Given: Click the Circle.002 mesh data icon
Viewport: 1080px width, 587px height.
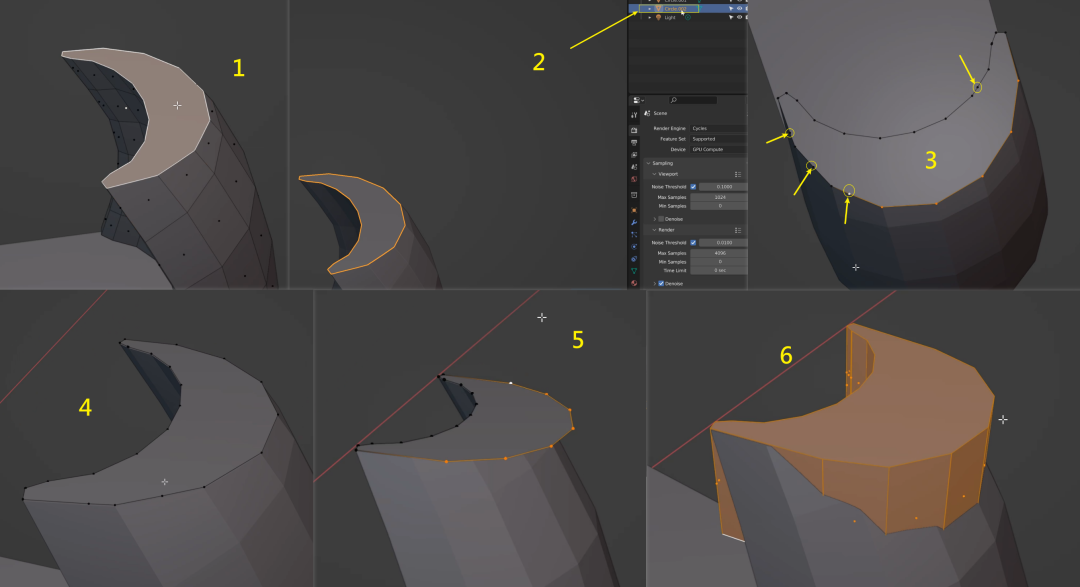Looking at the screenshot, I should click(699, 8).
